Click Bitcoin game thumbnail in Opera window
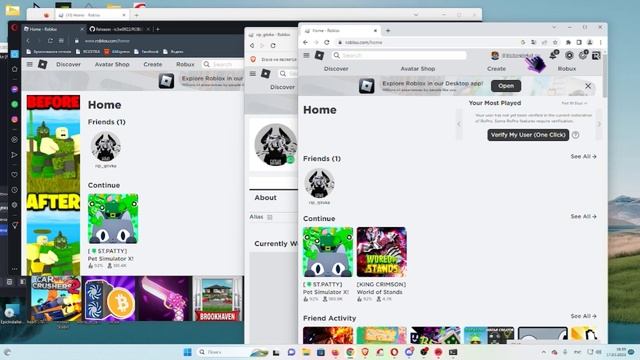This screenshot has width=640, height=360. 109,298
